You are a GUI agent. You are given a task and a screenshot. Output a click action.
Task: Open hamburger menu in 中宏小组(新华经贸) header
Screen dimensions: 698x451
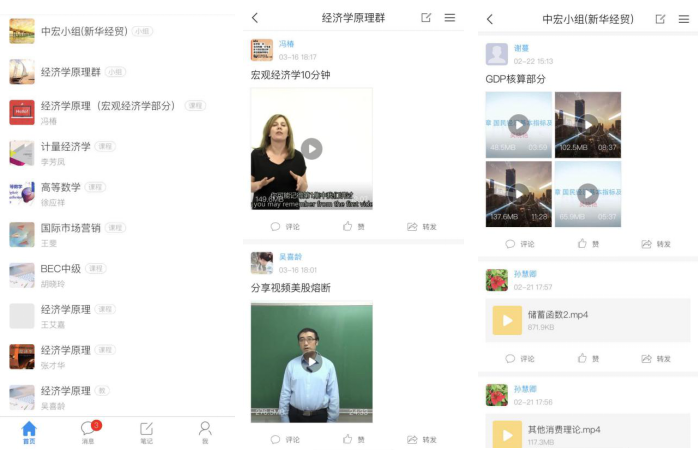(683, 19)
